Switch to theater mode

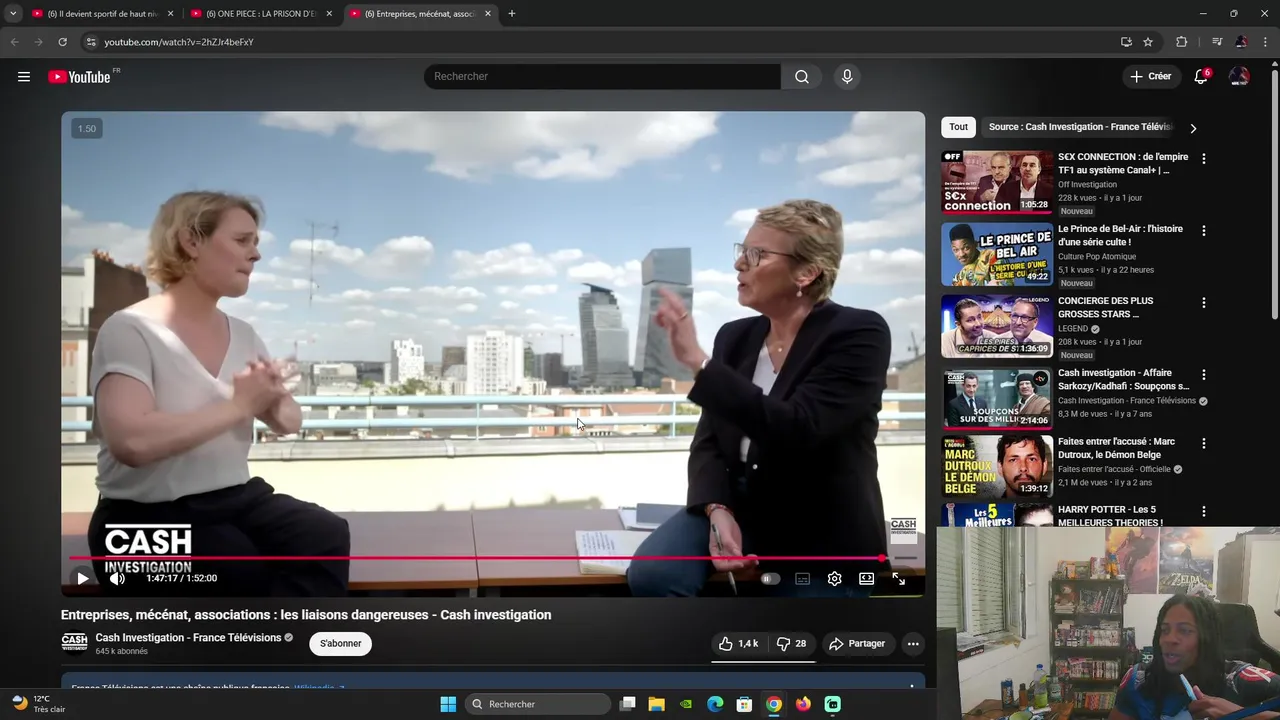click(866, 578)
